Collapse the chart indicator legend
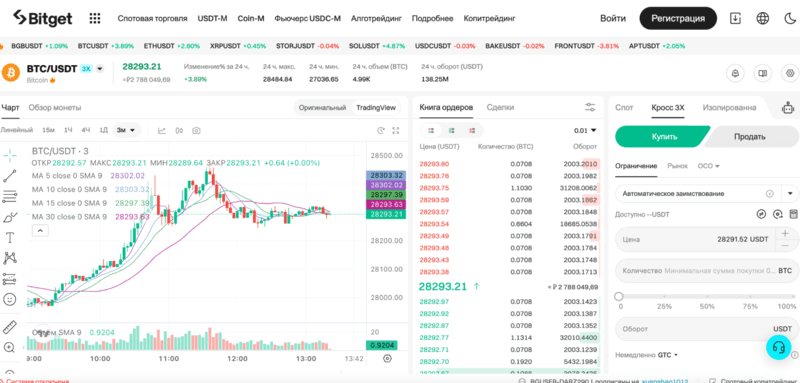Image resolution: width=800 pixels, height=383 pixels. (40, 231)
